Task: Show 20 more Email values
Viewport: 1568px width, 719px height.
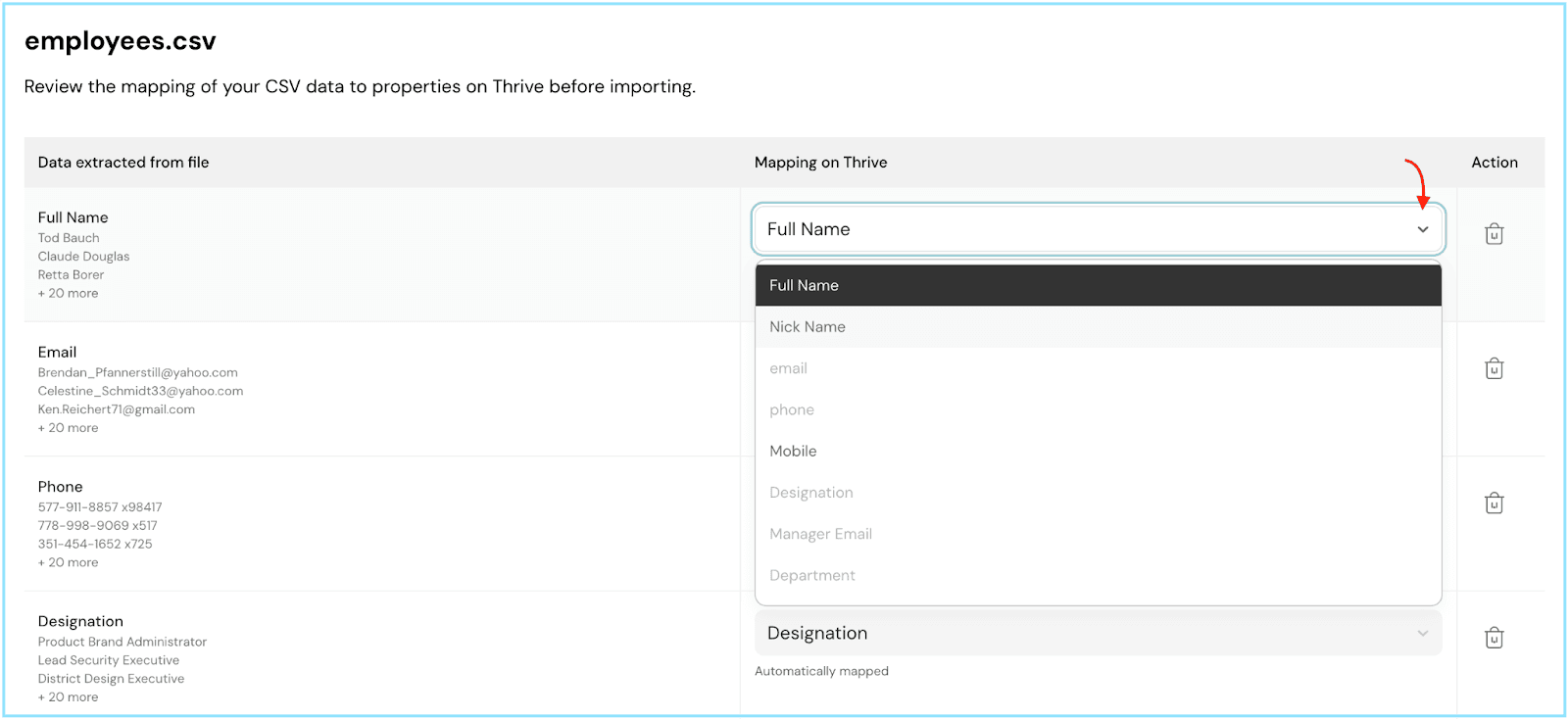Action: 69,428
